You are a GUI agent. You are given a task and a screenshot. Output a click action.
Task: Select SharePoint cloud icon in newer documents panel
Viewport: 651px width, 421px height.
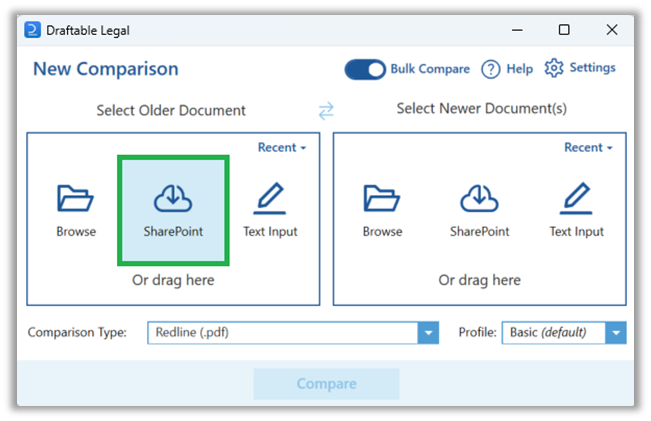(479, 198)
